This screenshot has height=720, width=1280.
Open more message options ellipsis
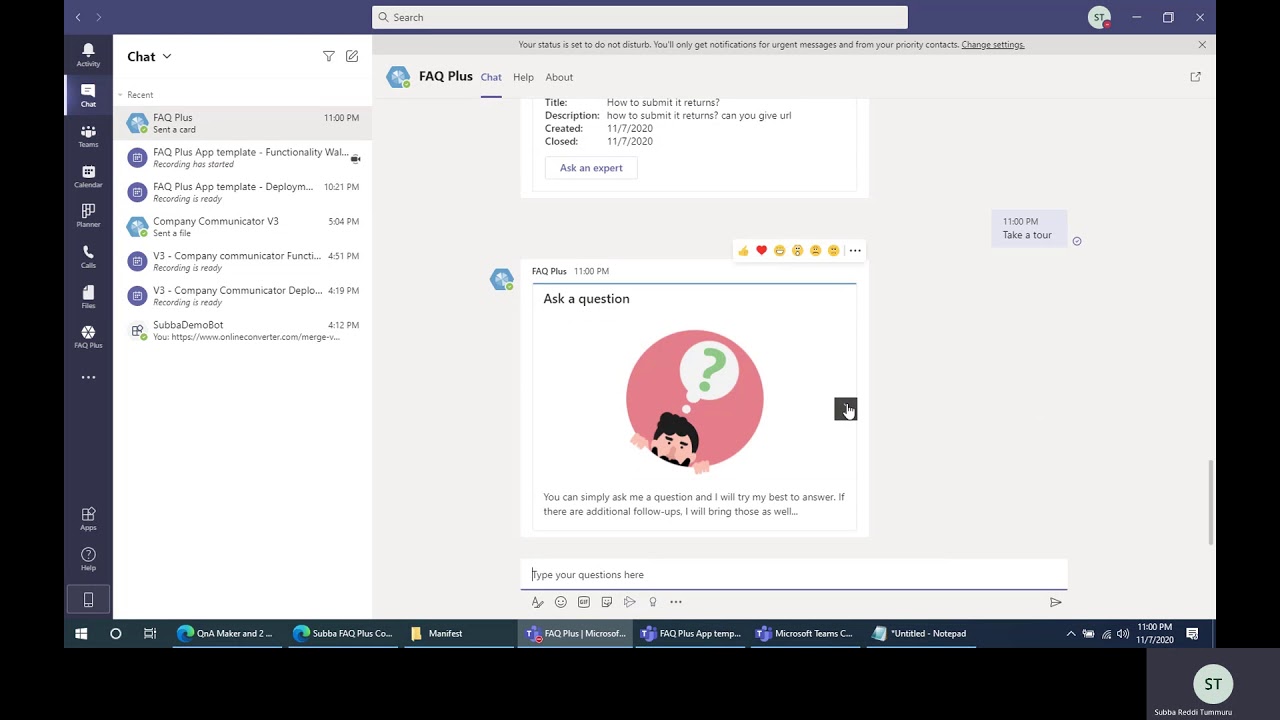pos(855,251)
